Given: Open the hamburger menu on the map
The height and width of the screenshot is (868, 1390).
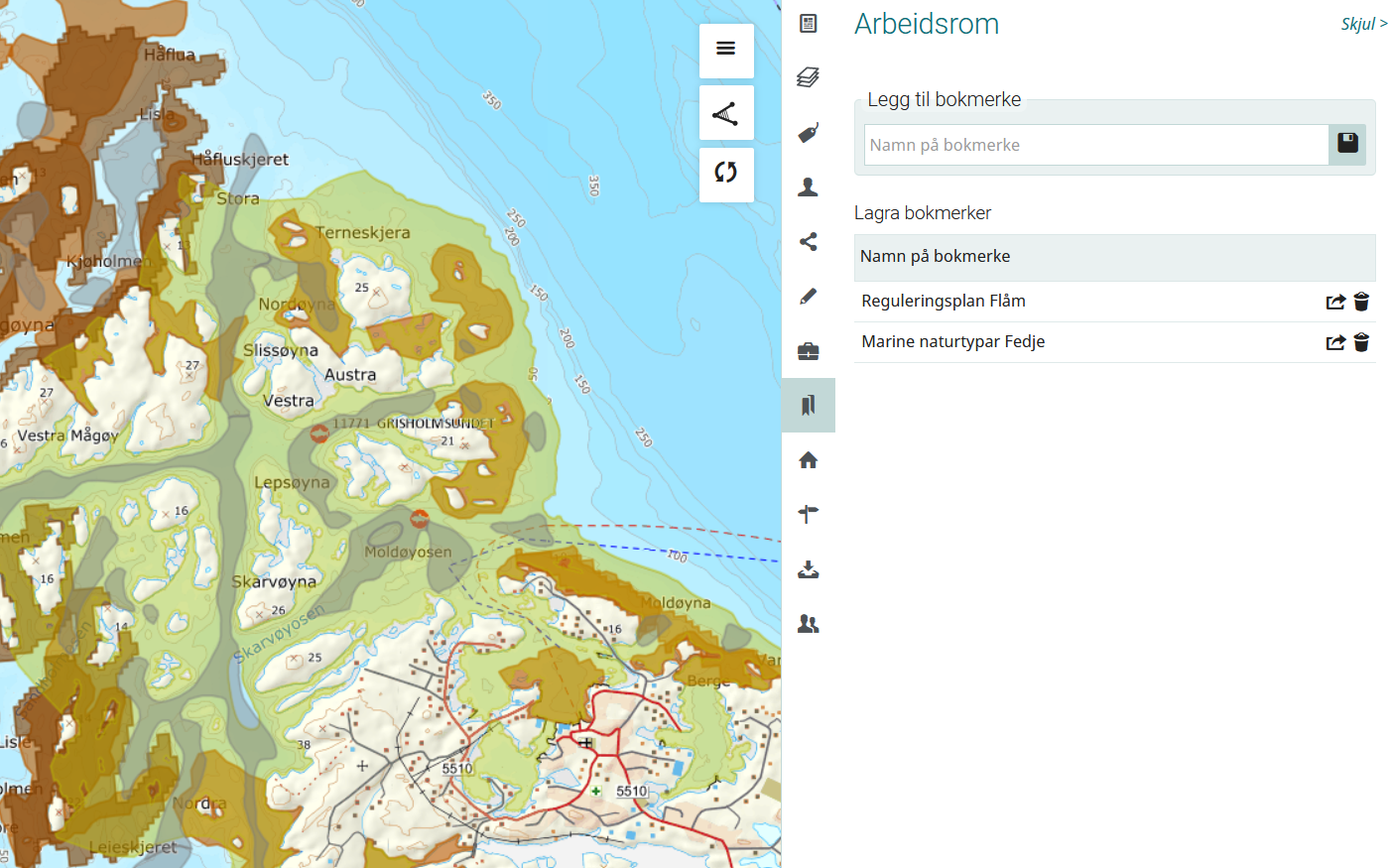Looking at the screenshot, I should pyautogui.click(x=726, y=50).
